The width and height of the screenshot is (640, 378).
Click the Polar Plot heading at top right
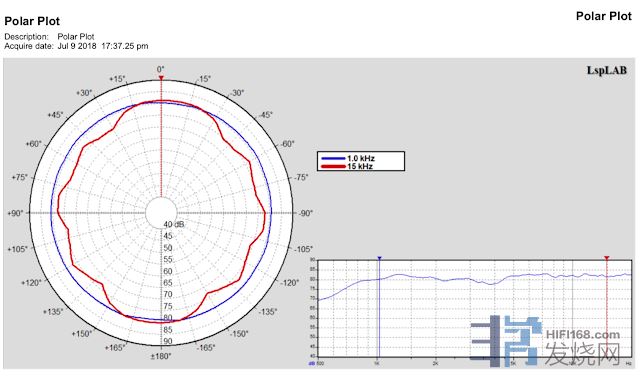[604, 16]
